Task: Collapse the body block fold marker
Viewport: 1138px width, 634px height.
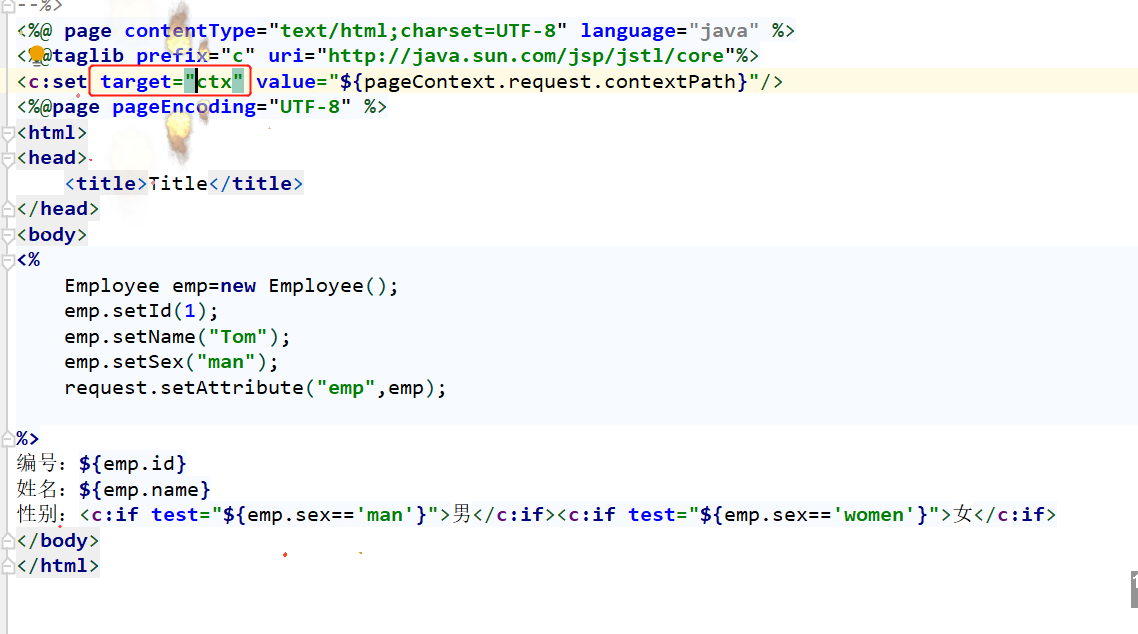Action: (x=8, y=233)
